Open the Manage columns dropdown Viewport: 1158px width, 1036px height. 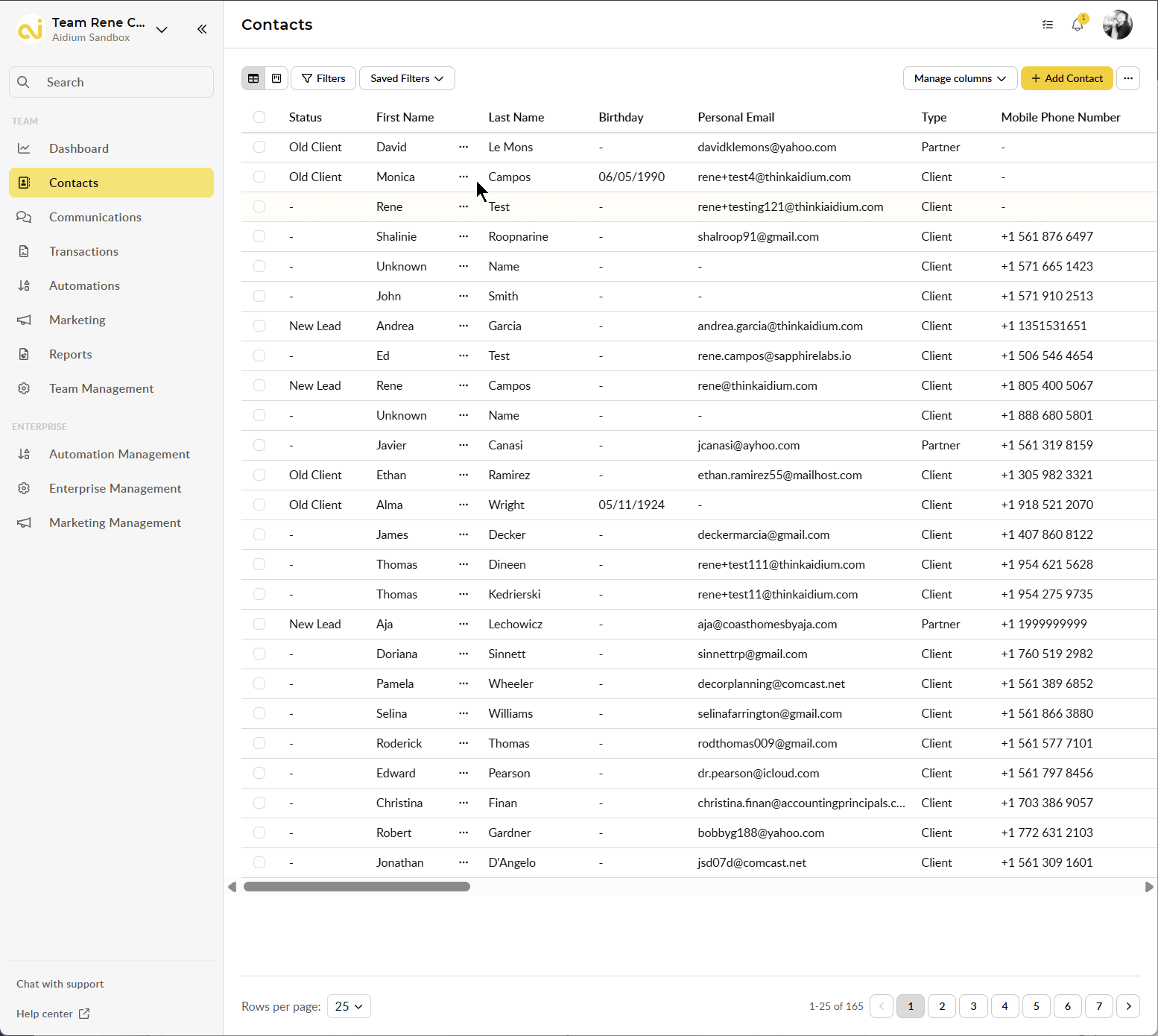(x=960, y=78)
